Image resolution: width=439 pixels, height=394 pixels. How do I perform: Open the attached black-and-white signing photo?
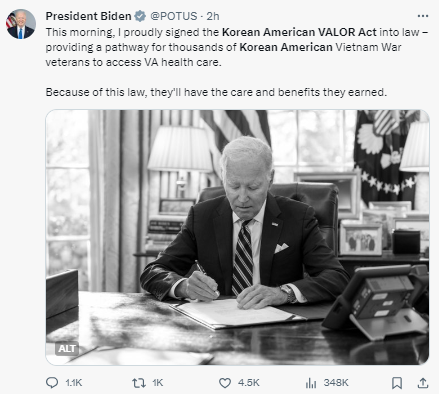pos(237,237)
